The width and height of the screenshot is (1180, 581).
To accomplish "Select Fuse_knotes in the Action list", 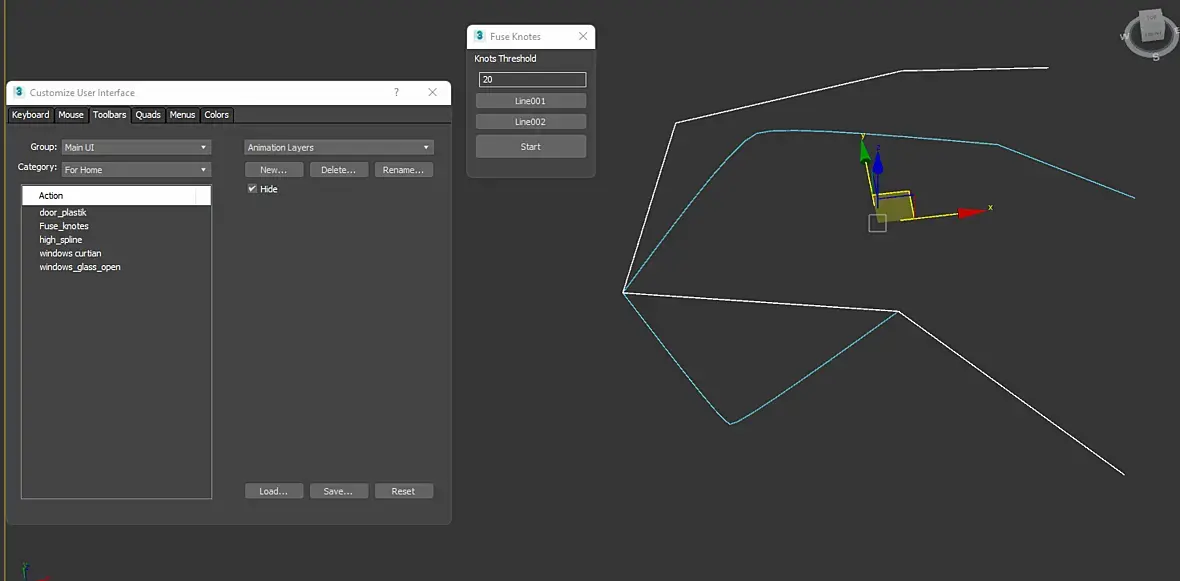I will 64,226.
